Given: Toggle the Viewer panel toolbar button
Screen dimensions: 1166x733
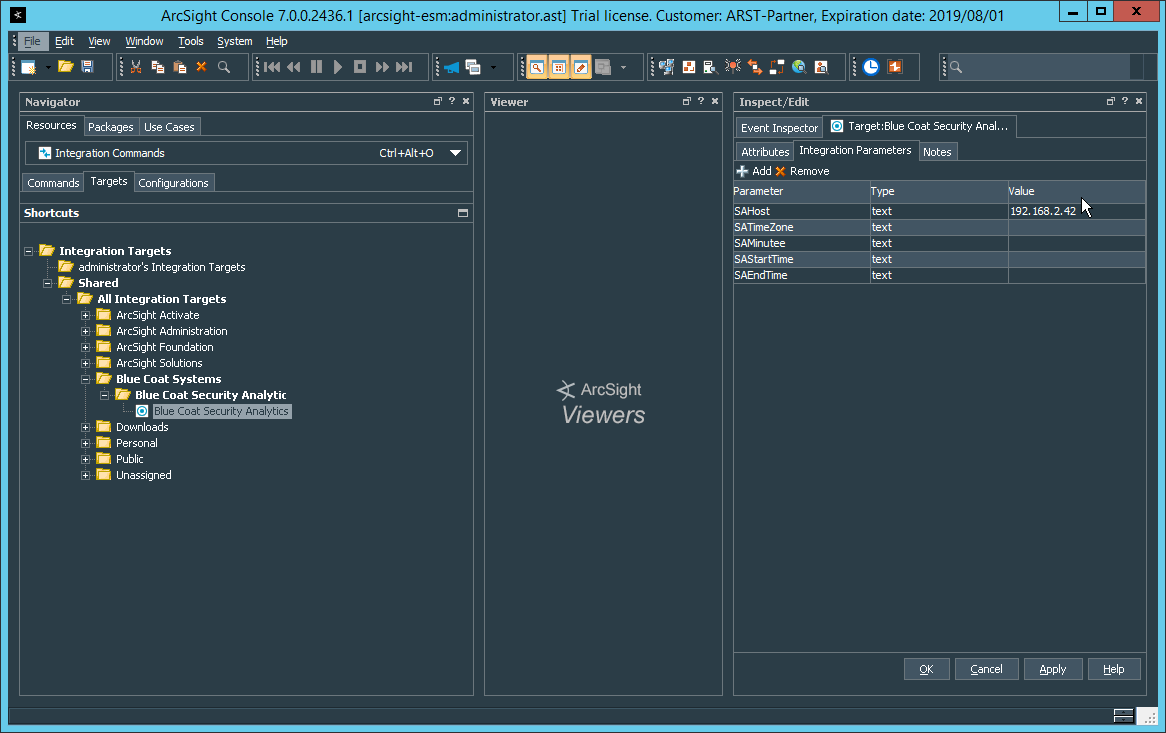Looking at the screenshot, I should (x=559, y=67).
